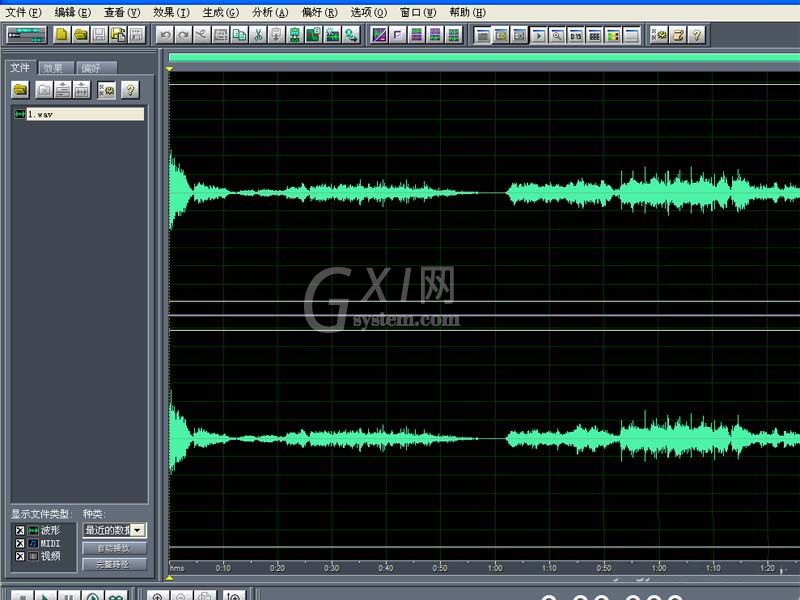Open the 生成(G) menu
The height and width of the screenshot is (600, 800).
pyautogui.click(x=221, y=12)
